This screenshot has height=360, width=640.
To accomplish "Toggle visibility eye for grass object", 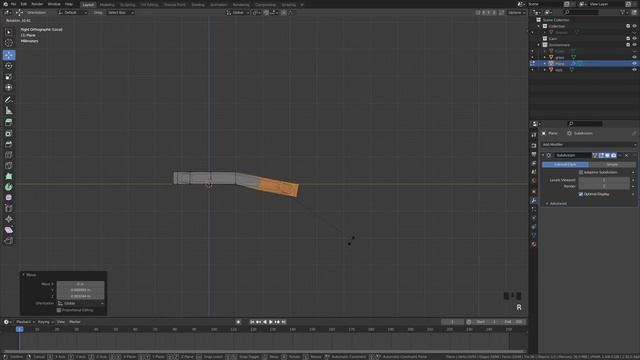I will (634, 58).
